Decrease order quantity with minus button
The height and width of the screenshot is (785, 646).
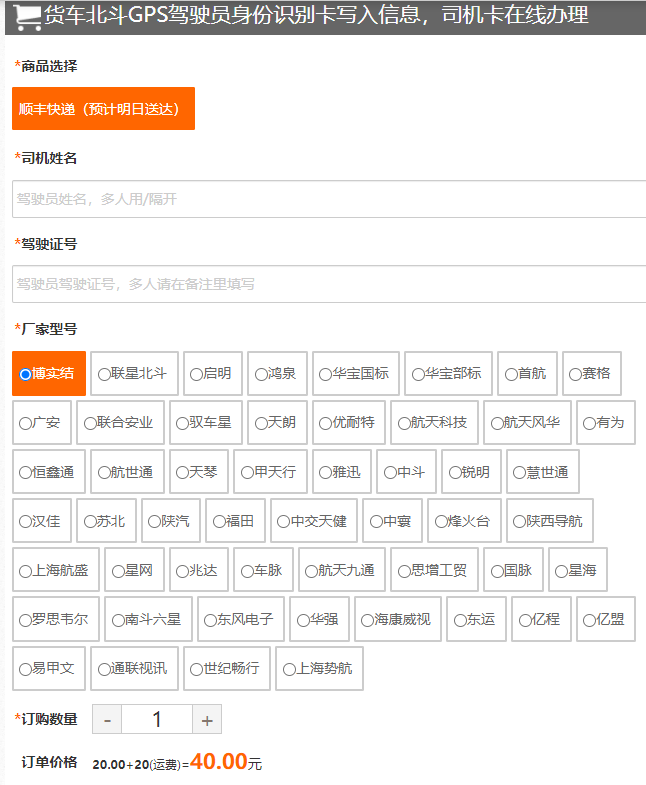tap(107, 720)
